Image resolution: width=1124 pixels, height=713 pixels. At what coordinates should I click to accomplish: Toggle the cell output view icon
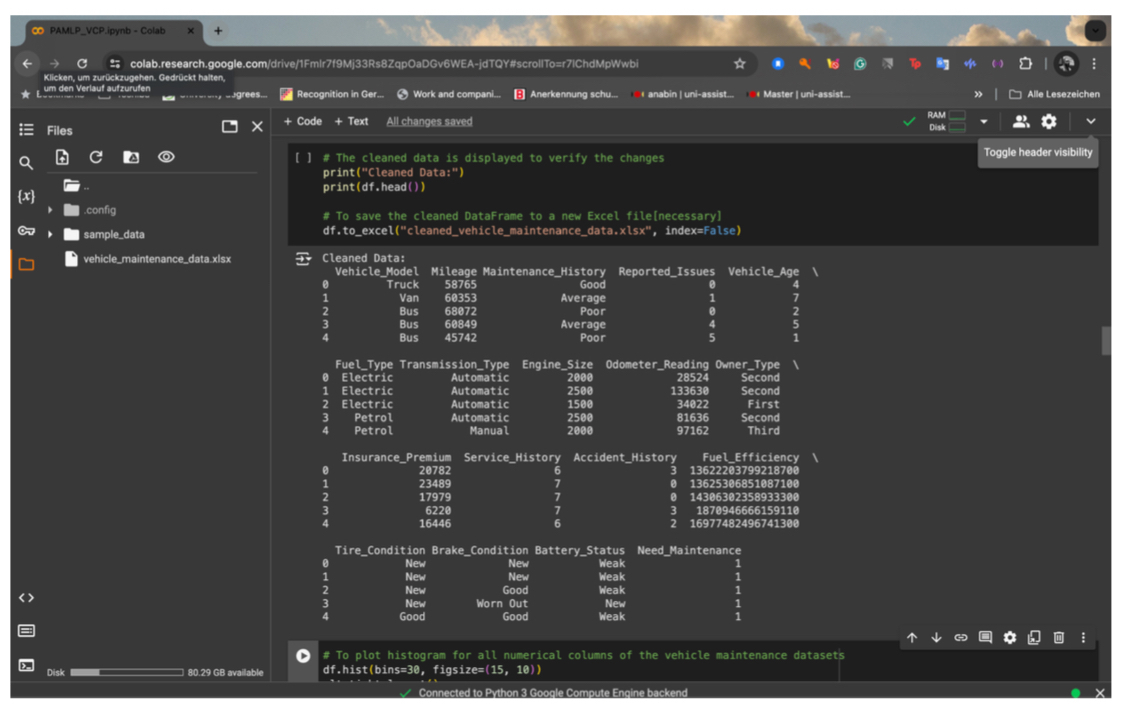point(302,259)
